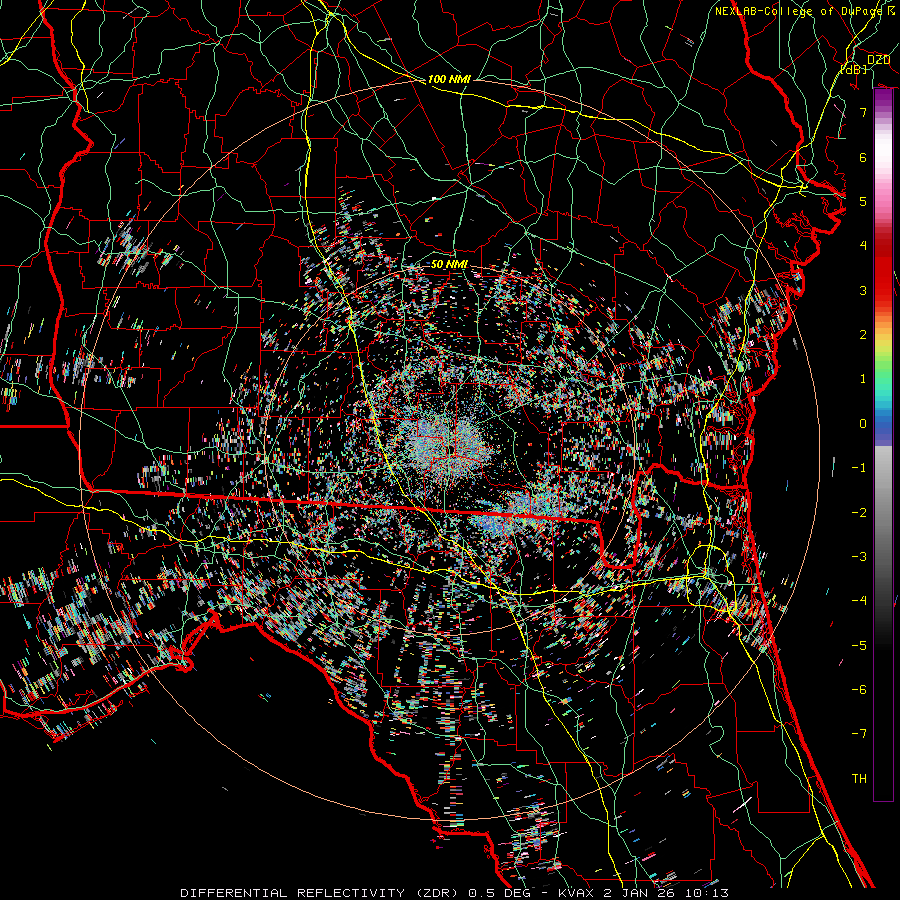
Task: Click the ZDR color scale bar
Action: click(883, 445)
